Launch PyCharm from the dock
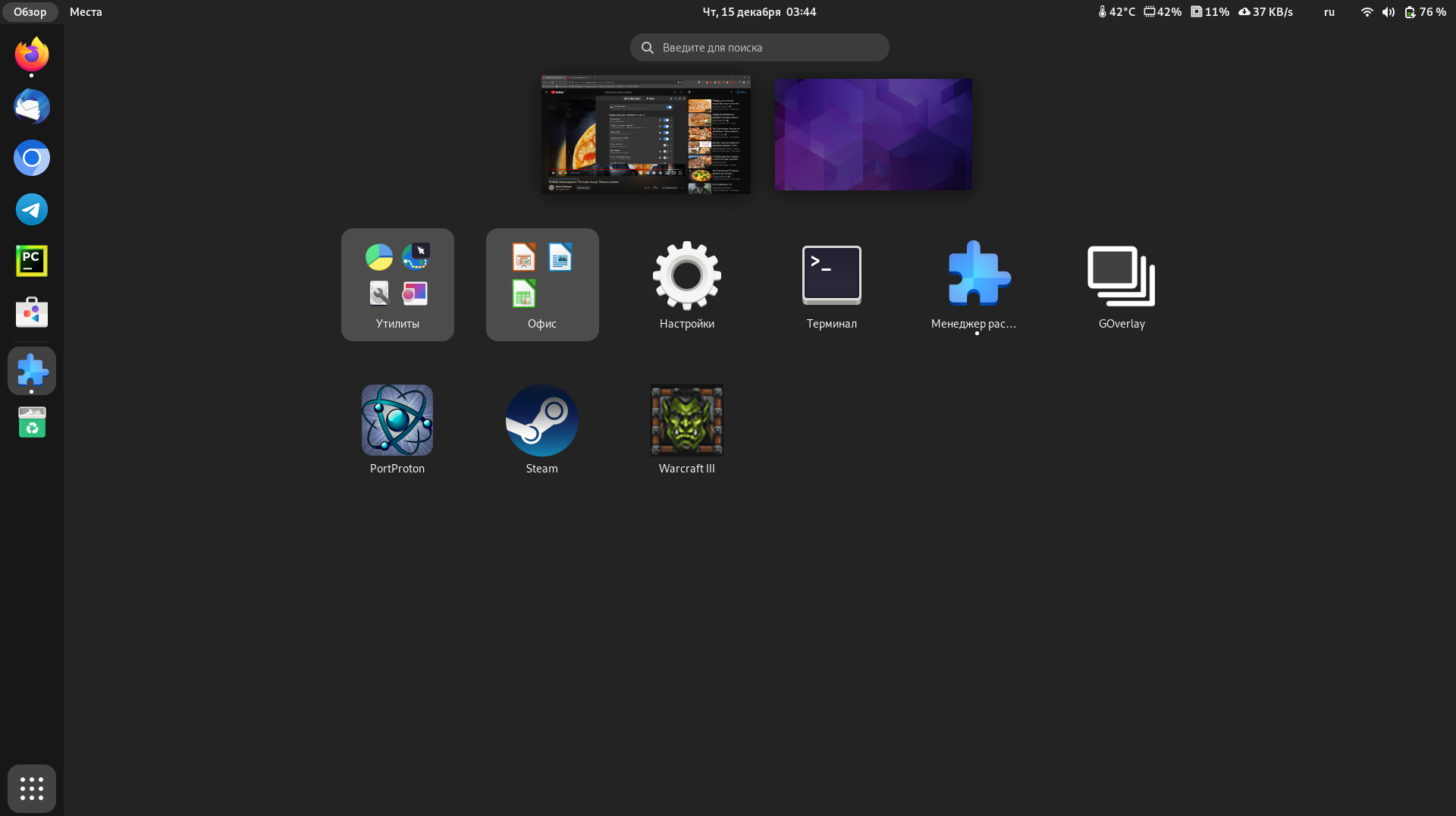1456x816 pixels. [32, 261]
